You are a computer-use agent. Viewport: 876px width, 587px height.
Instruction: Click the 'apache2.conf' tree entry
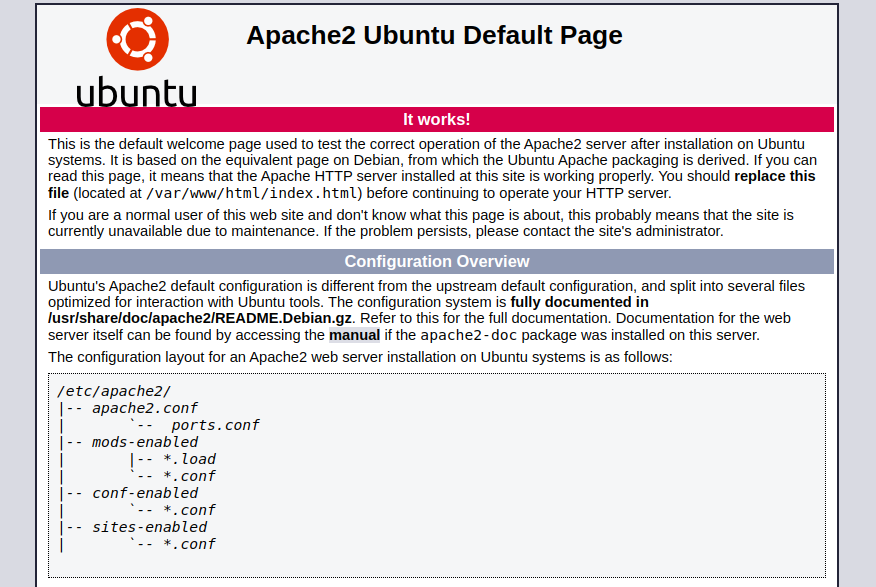(145, 408)
